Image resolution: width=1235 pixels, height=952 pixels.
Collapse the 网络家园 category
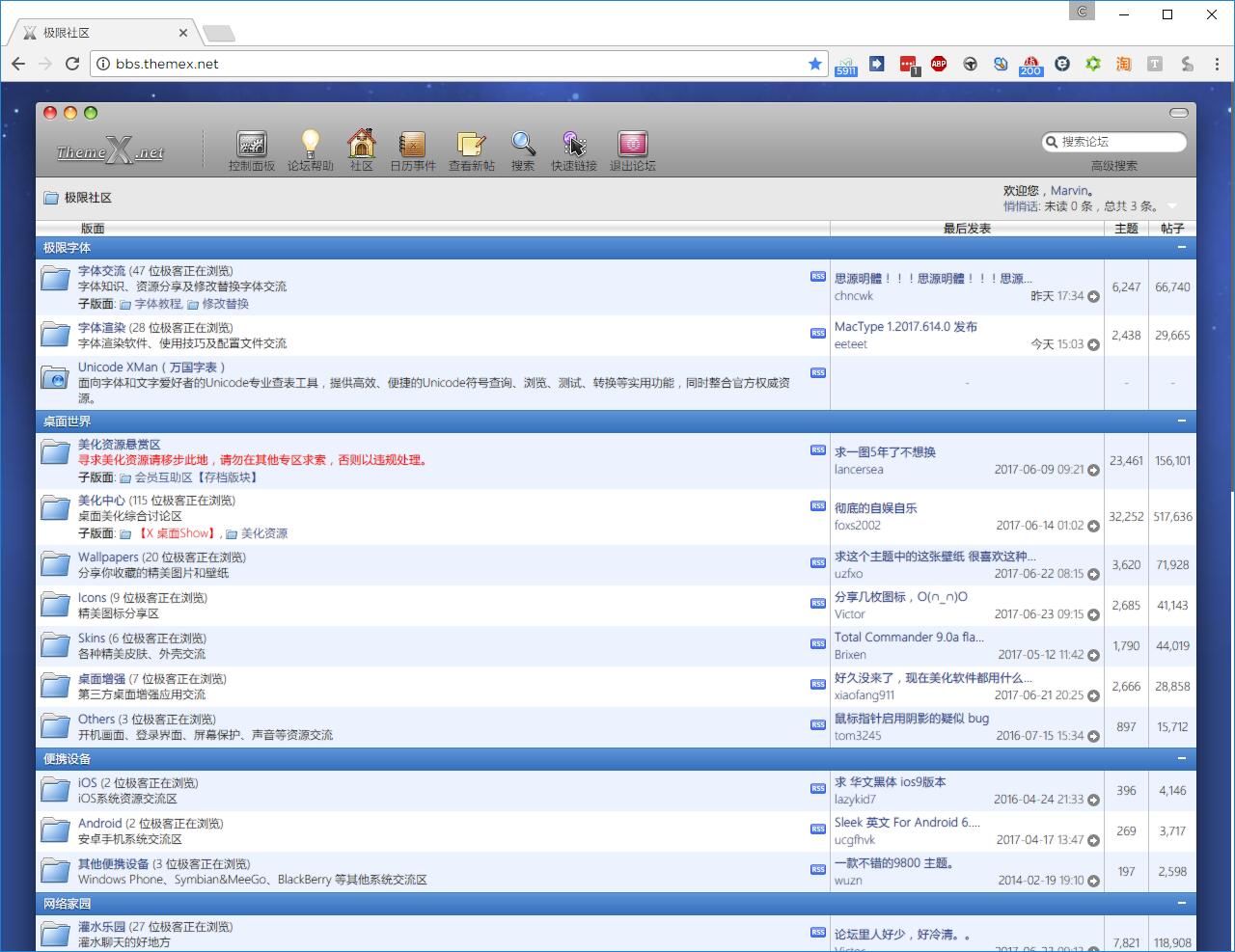click(x=1182, y=904)
